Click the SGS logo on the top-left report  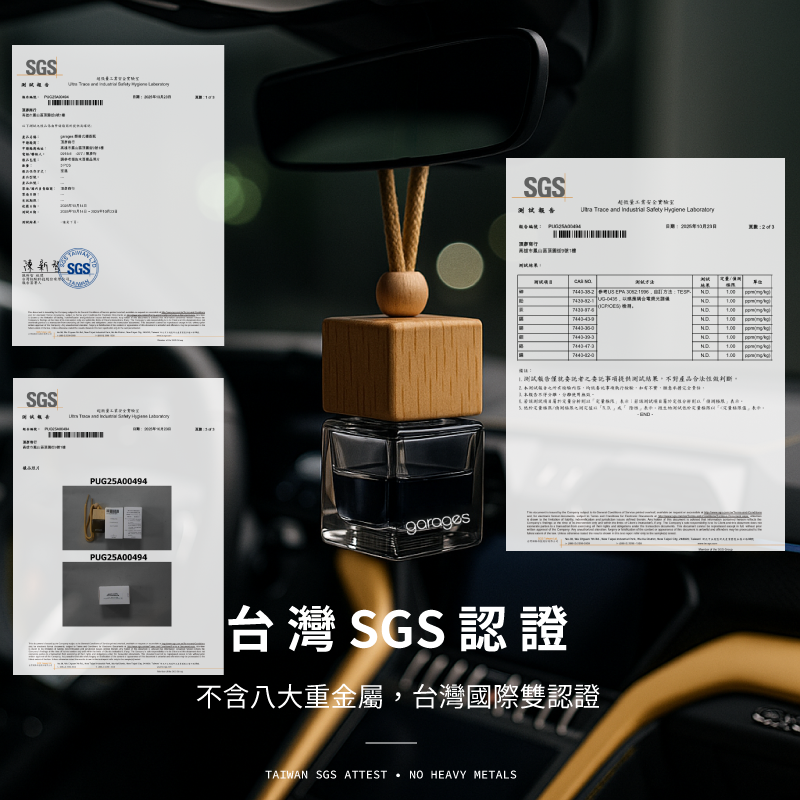coord(41,69)
